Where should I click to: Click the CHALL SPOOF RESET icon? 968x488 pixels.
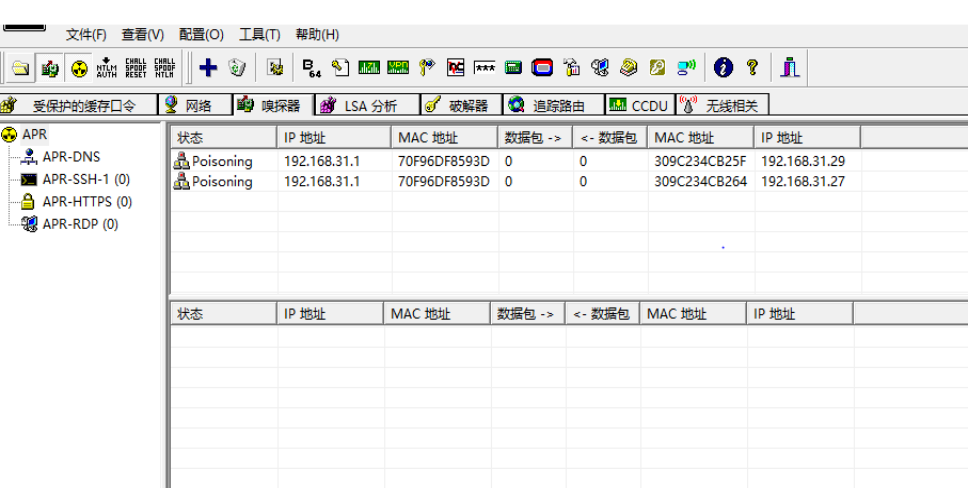click(x=136, y=67)
